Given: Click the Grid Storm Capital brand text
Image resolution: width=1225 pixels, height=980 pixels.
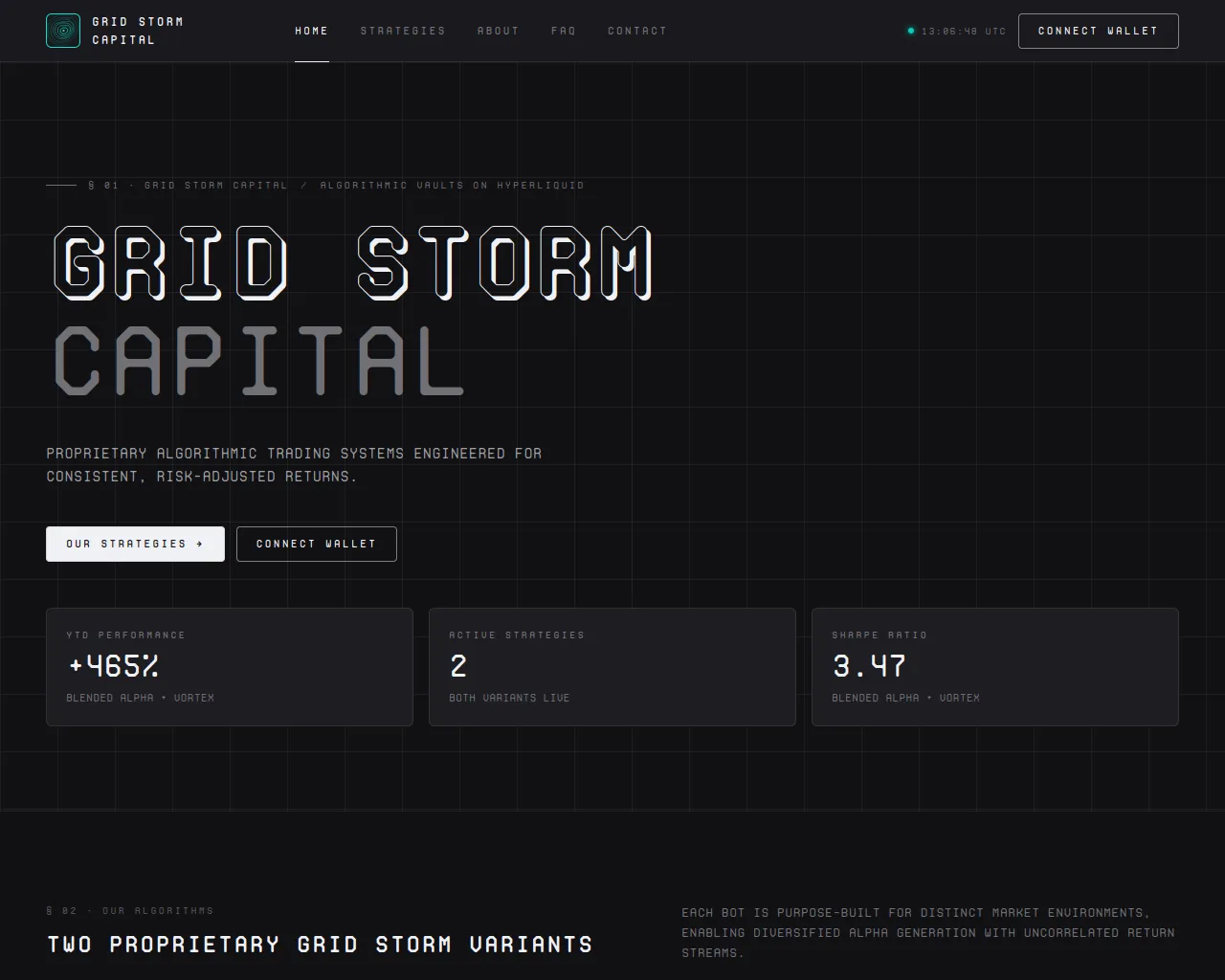Looking at the screenshot, I should pyautogui.click(x=138, y=31).
